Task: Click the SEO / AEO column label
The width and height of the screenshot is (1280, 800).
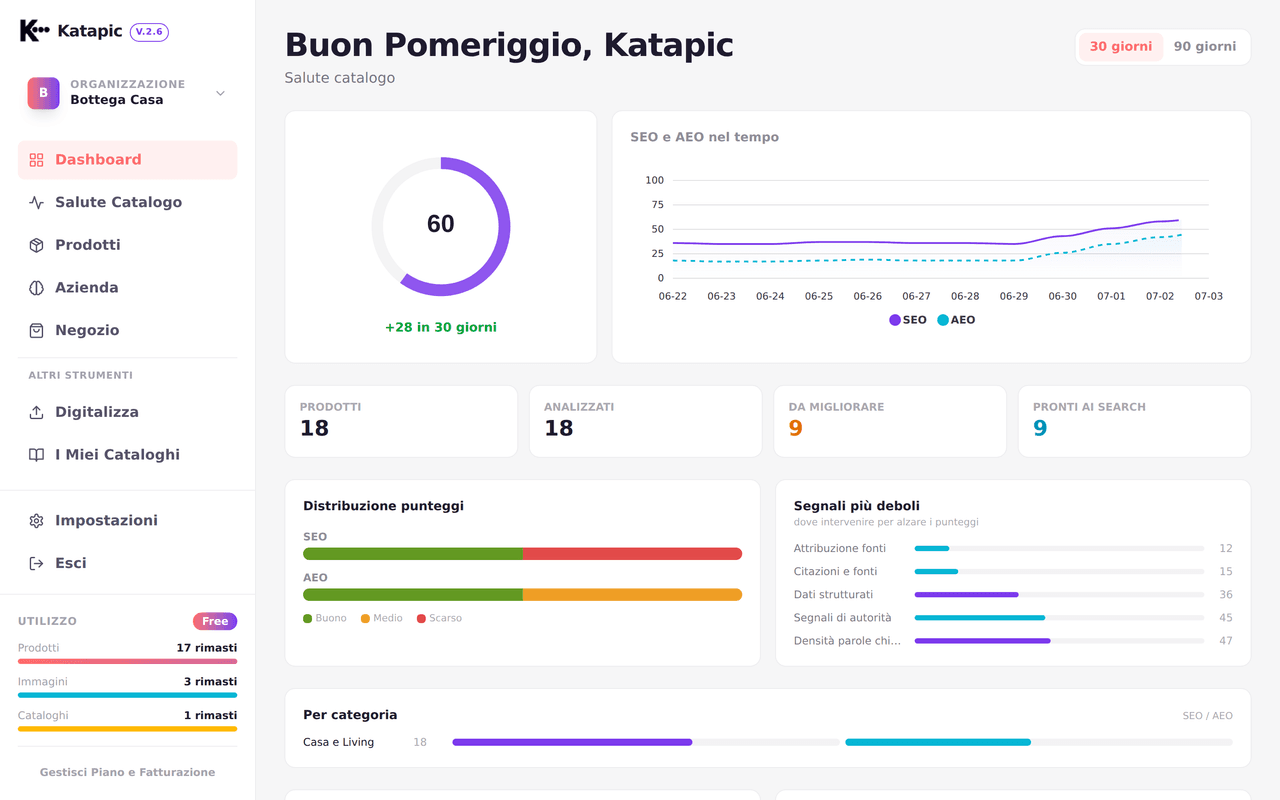Action: coord(1207,716)
